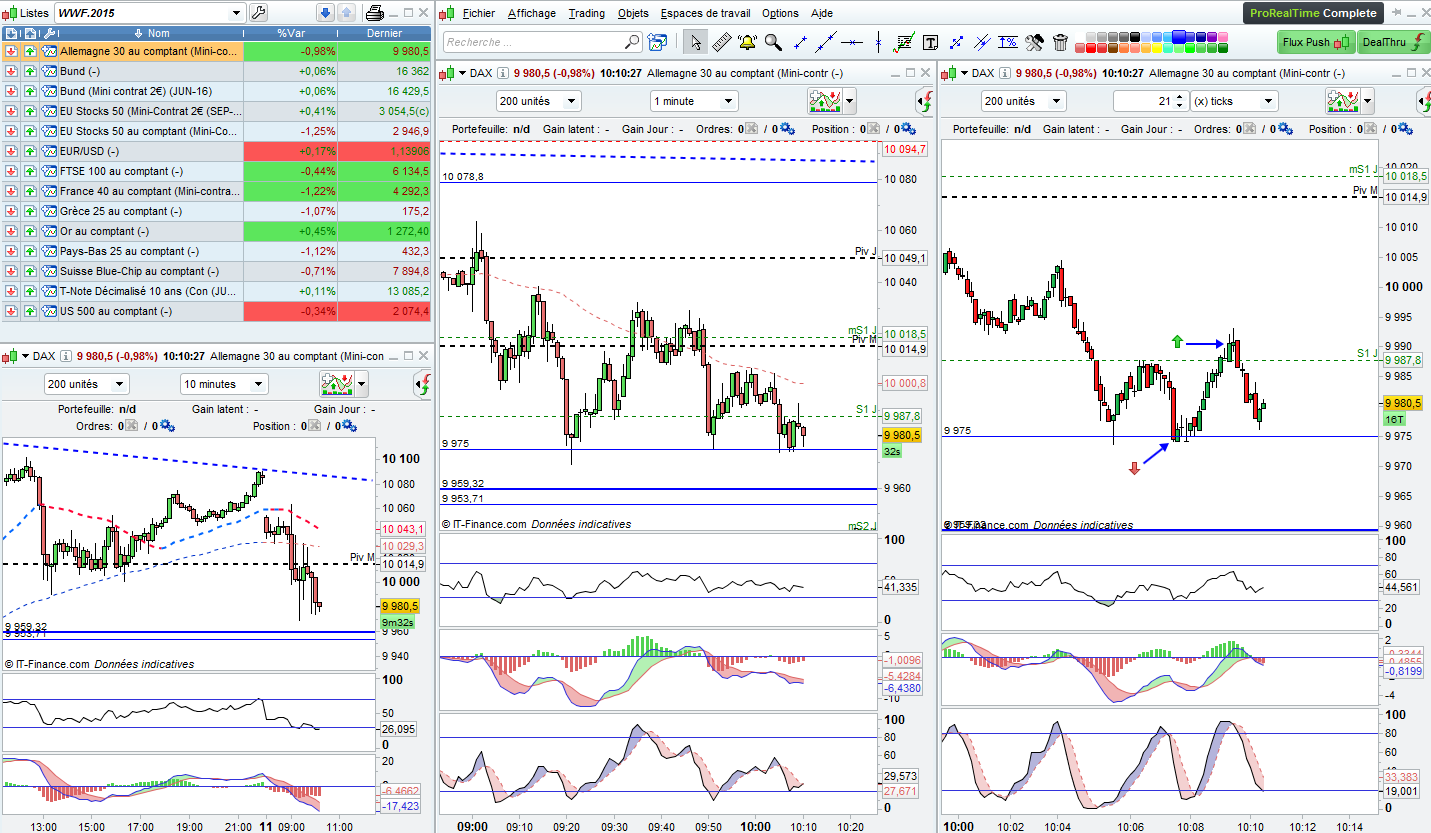
Task: Select the Pays-Bas 25 au comptant row
Action: [x=216, y=251]
